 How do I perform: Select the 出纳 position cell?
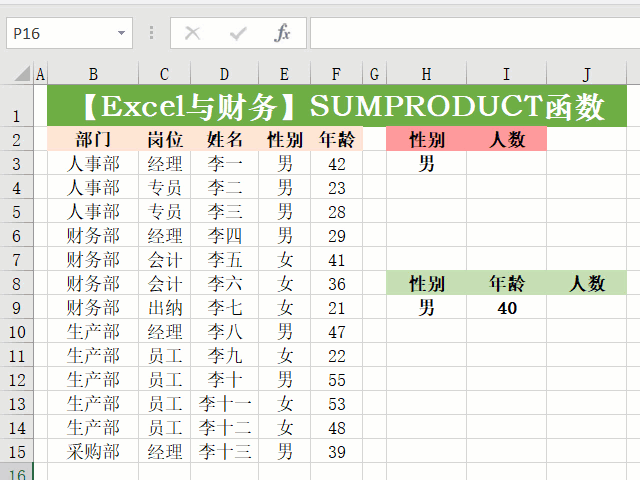pyautogui.click(x=164, y=307)
